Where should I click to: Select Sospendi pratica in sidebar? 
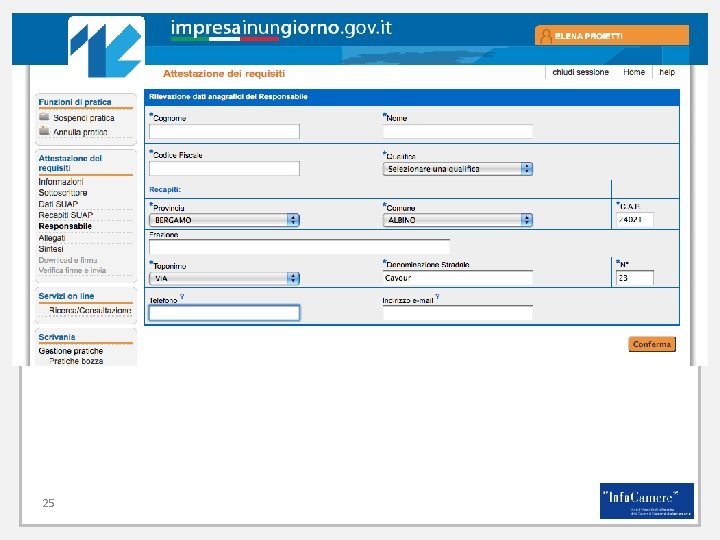click(x=84, y=118)
